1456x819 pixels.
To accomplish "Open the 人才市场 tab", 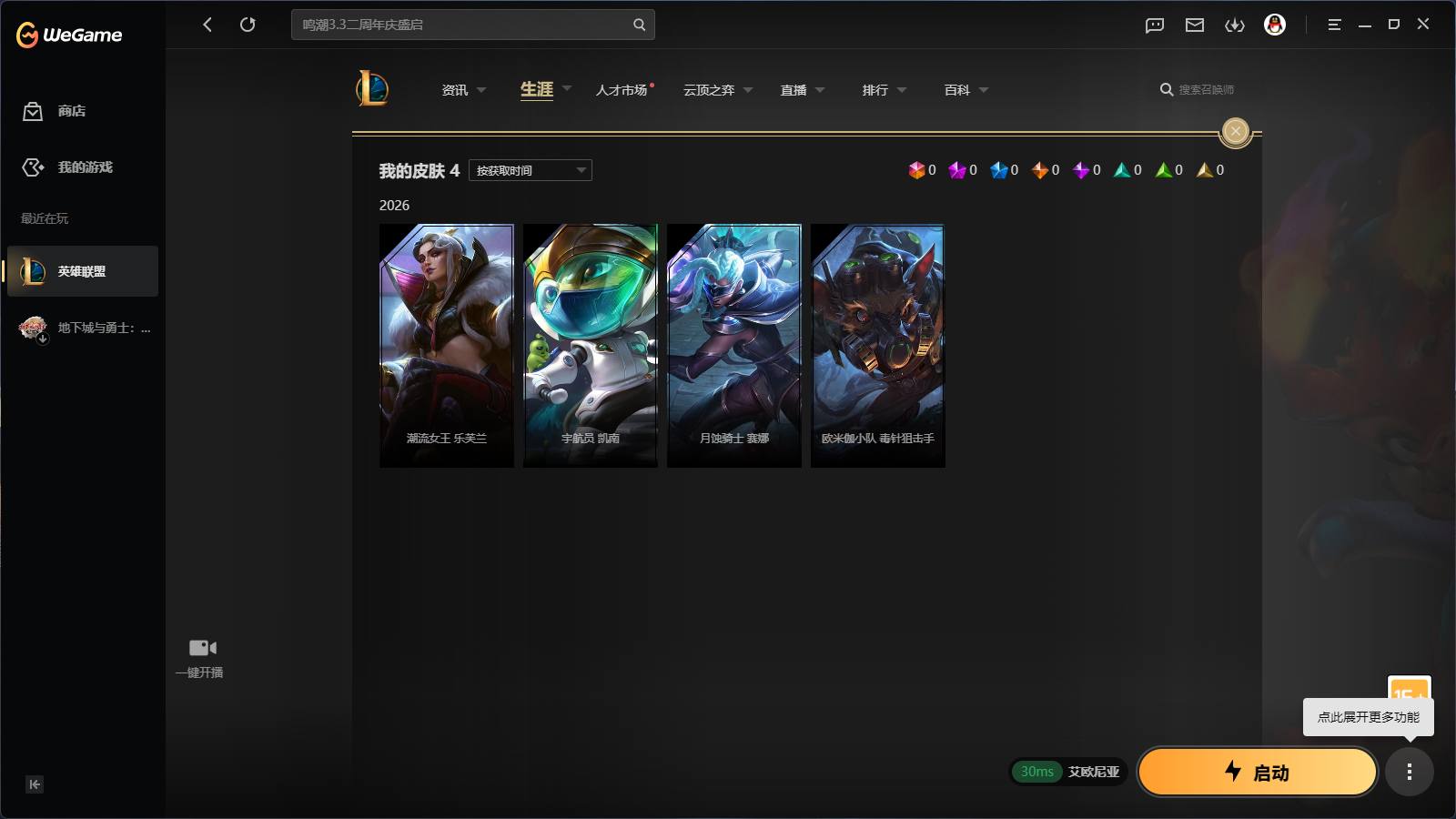I will pyautogui.click(x=622, y=90).
